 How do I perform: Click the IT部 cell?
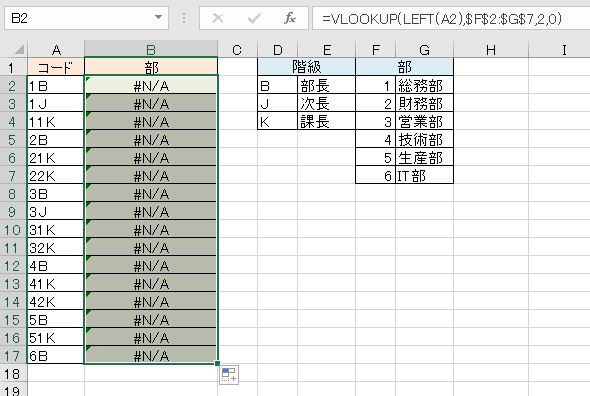(x=424, y=175)
